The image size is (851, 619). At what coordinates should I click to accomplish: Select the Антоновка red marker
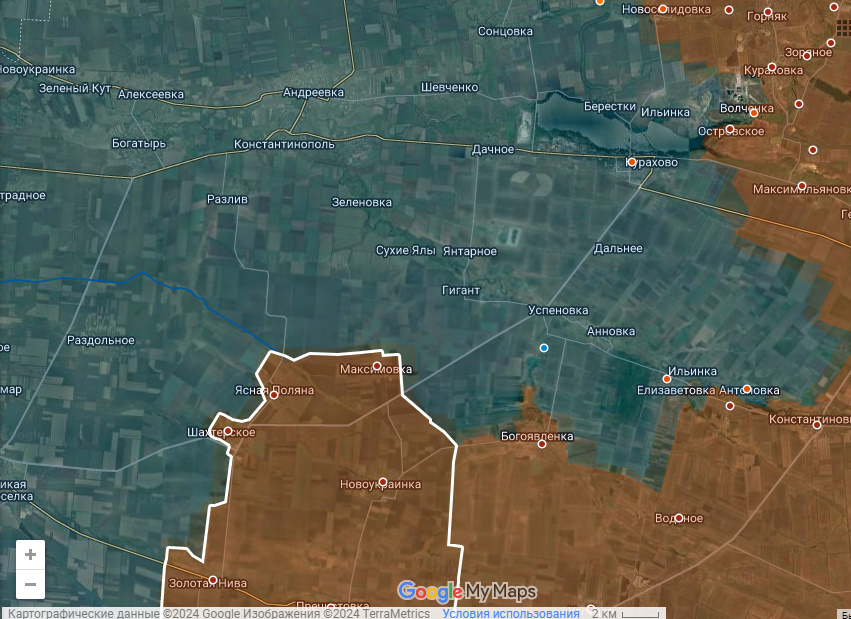pyautogui.click(x=746, y=387)
